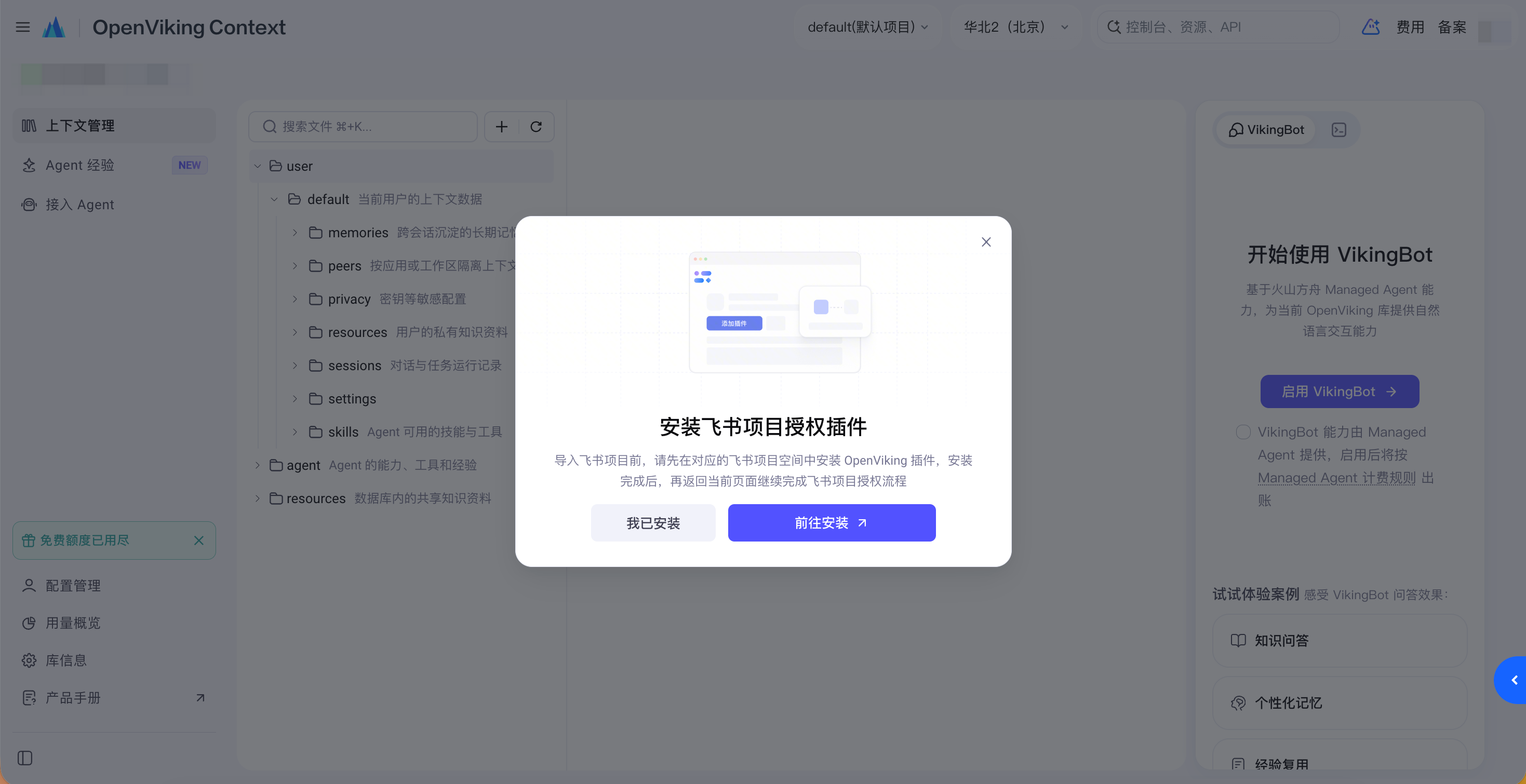Click the Volcano Engine logo icon
1526x784 pixels.
click(54, 27)
